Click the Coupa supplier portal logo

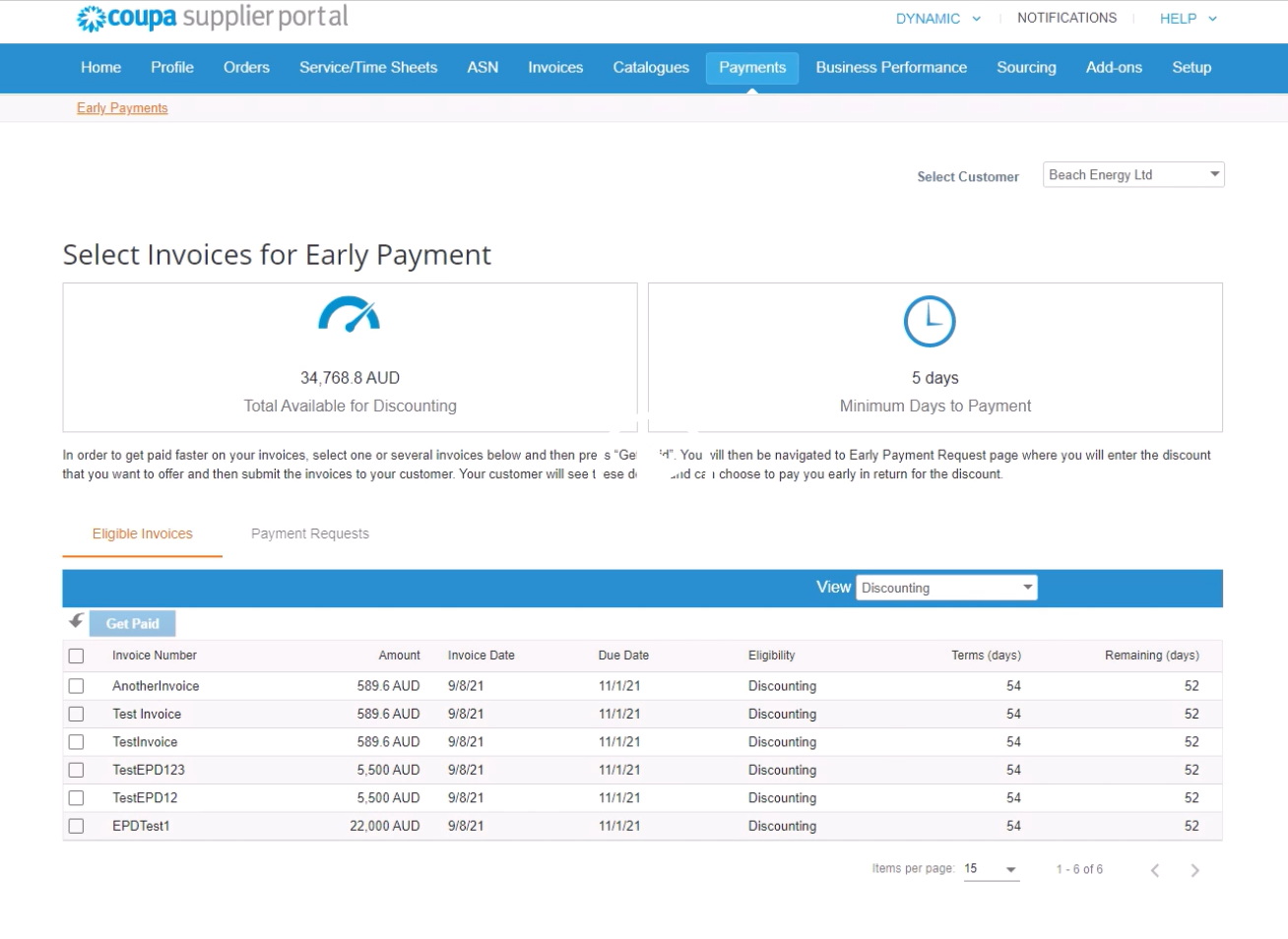[x=213, y=18]
